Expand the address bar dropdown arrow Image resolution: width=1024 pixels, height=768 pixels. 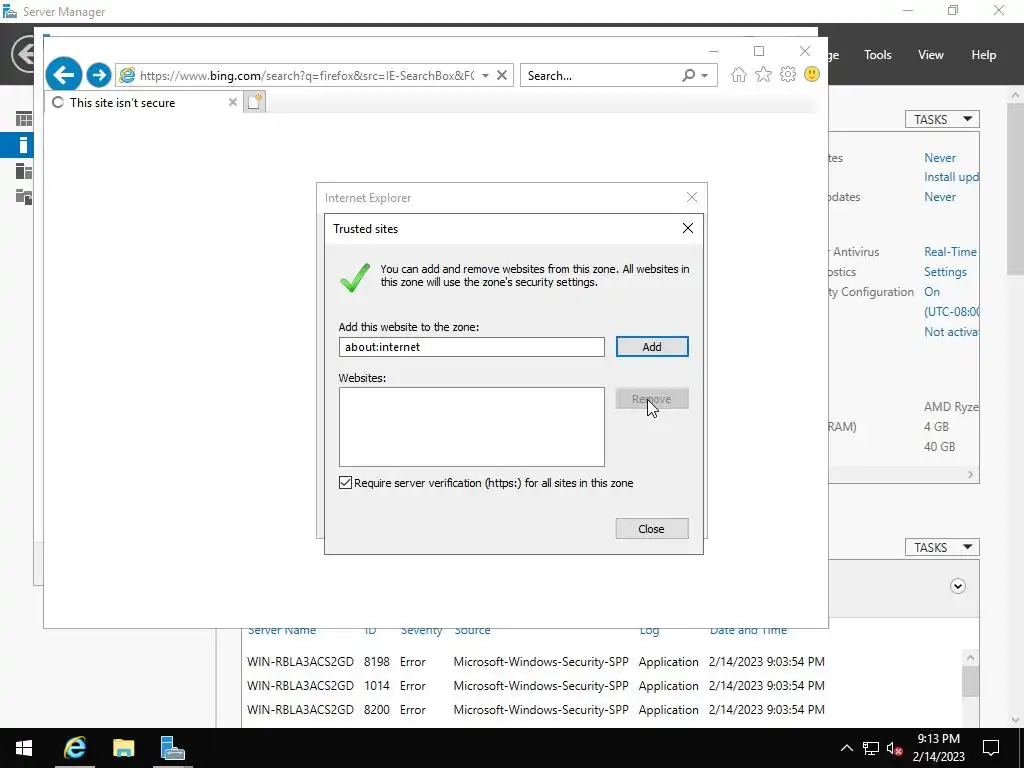click(x=485, y=76)
